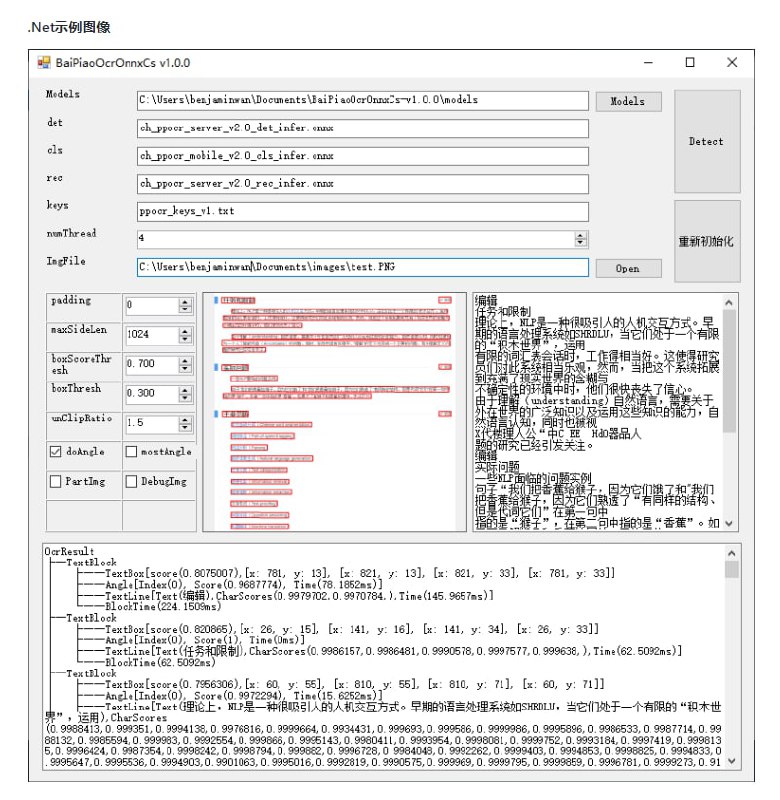This screenshot has width=780, height=800.
Task: Lower boxThresh using its down arrow
Action: 184,398
